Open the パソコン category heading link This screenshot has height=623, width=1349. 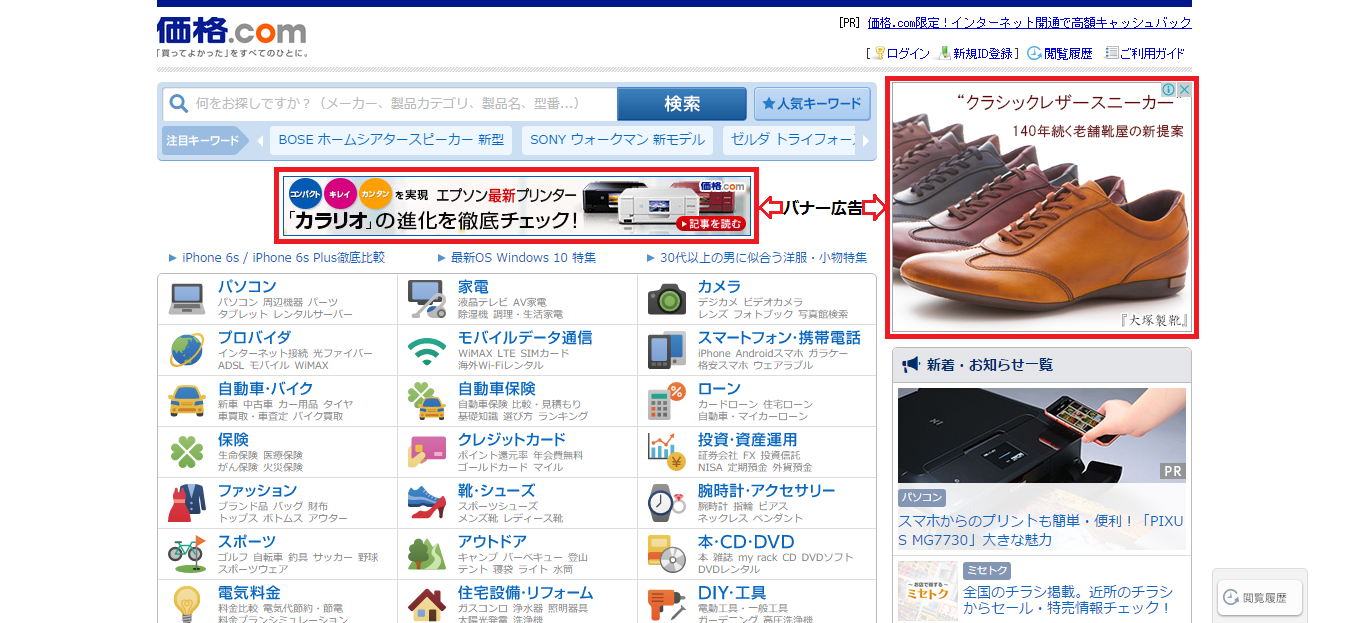(247, 287)
